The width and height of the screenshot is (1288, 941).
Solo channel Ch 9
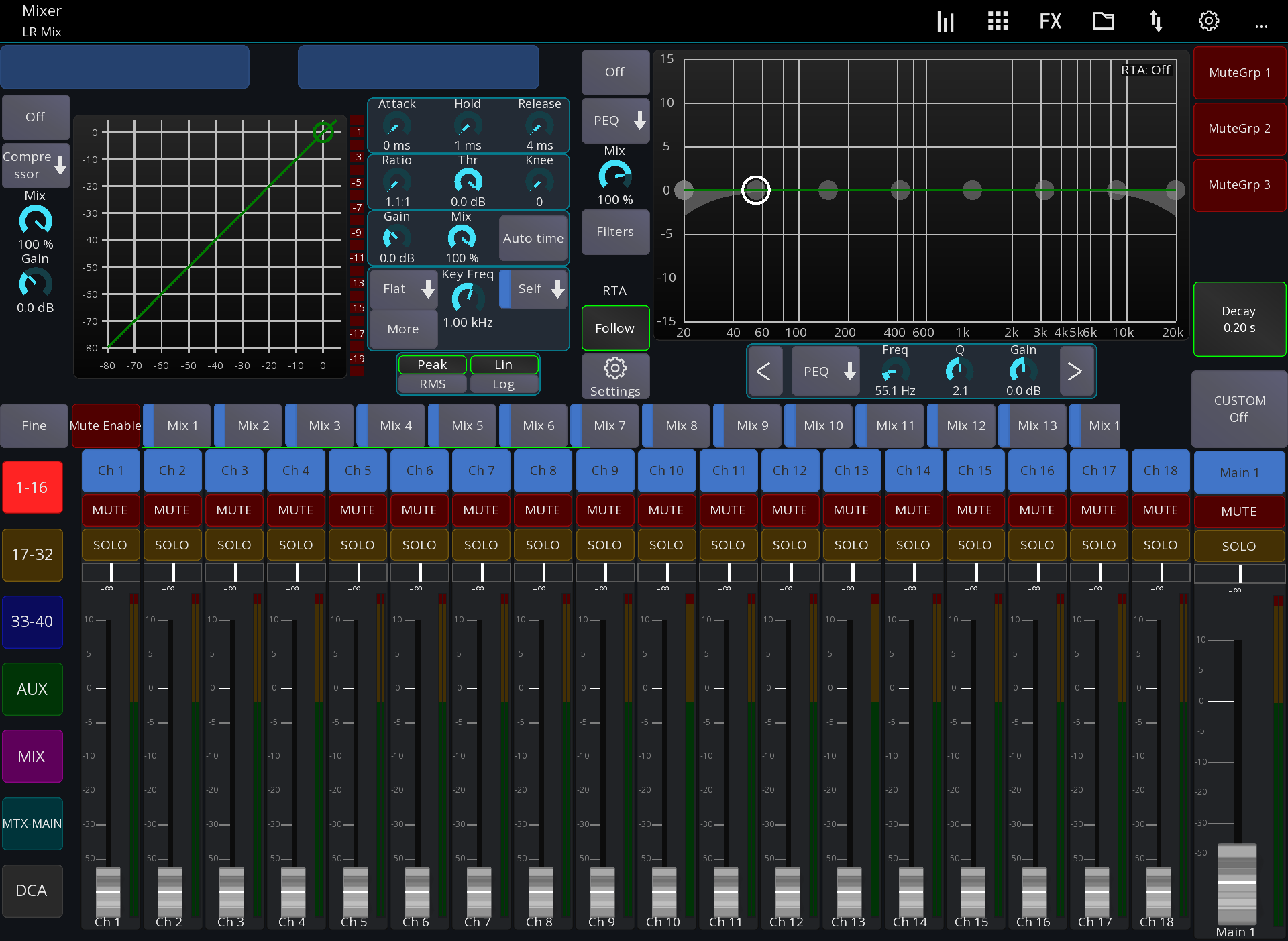pos(604,545)
